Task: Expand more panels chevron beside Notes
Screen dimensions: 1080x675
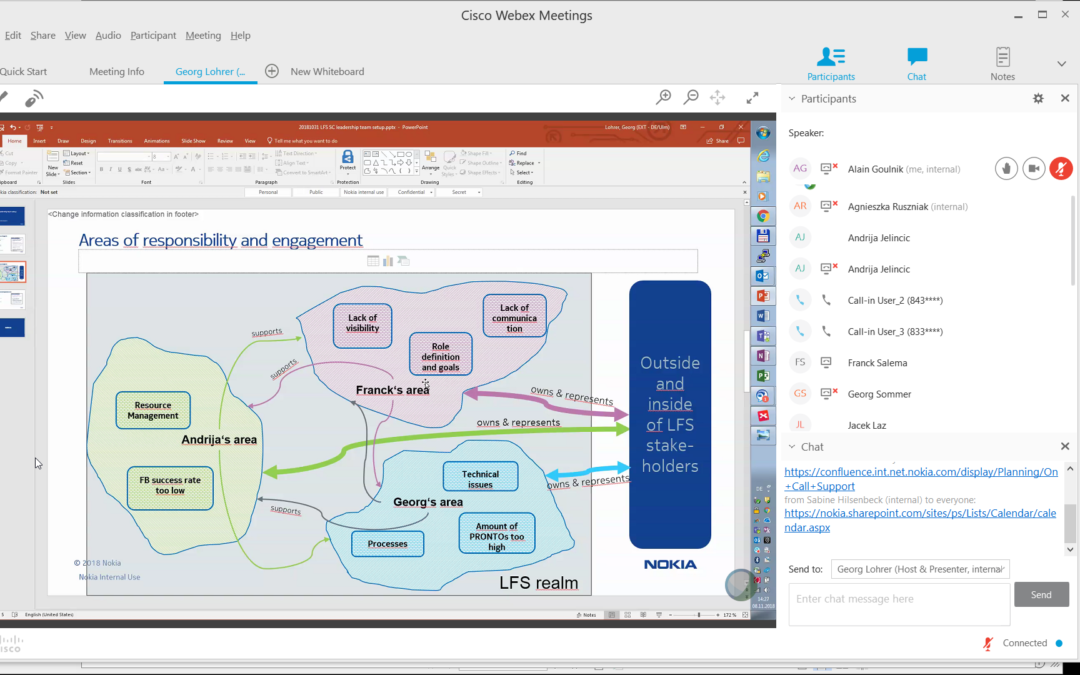Action: tap(1061, 64)
